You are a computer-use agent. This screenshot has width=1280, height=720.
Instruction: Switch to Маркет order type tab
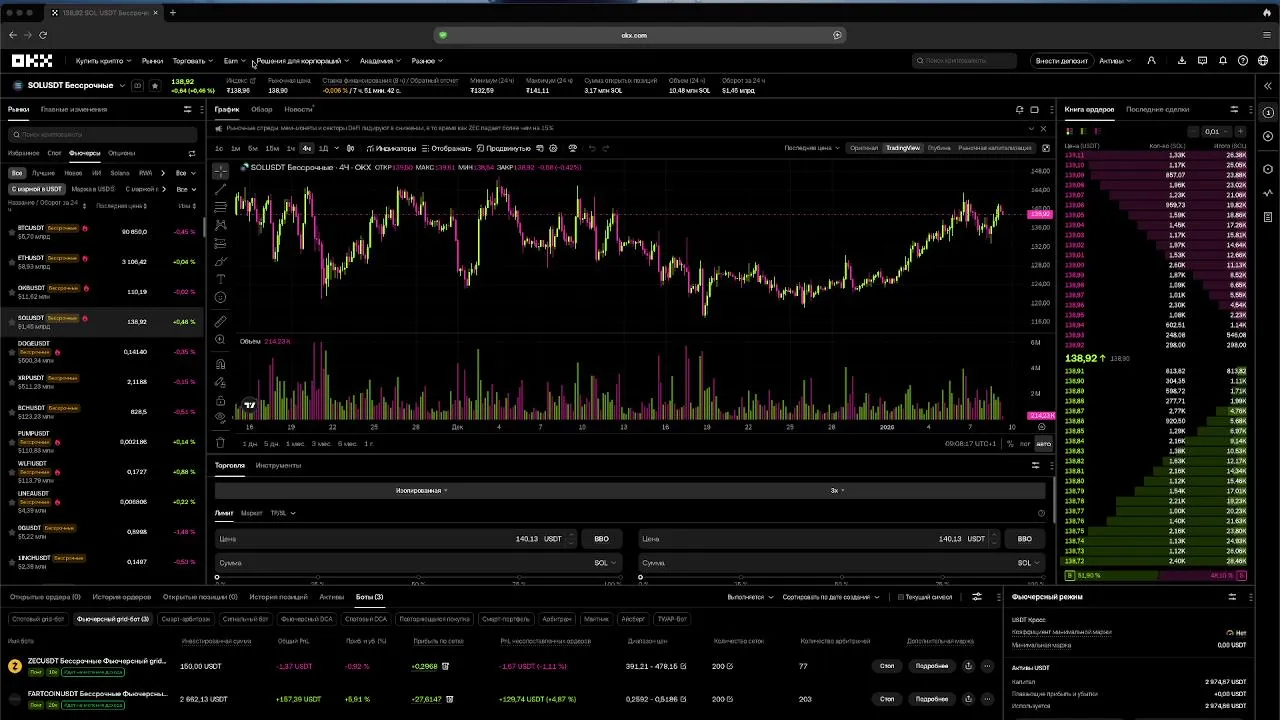(251, 513)
